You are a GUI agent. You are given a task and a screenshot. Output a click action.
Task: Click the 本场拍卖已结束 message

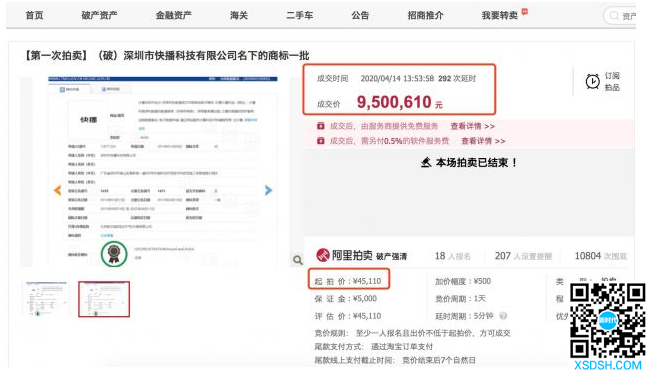[x=476, y=162]
